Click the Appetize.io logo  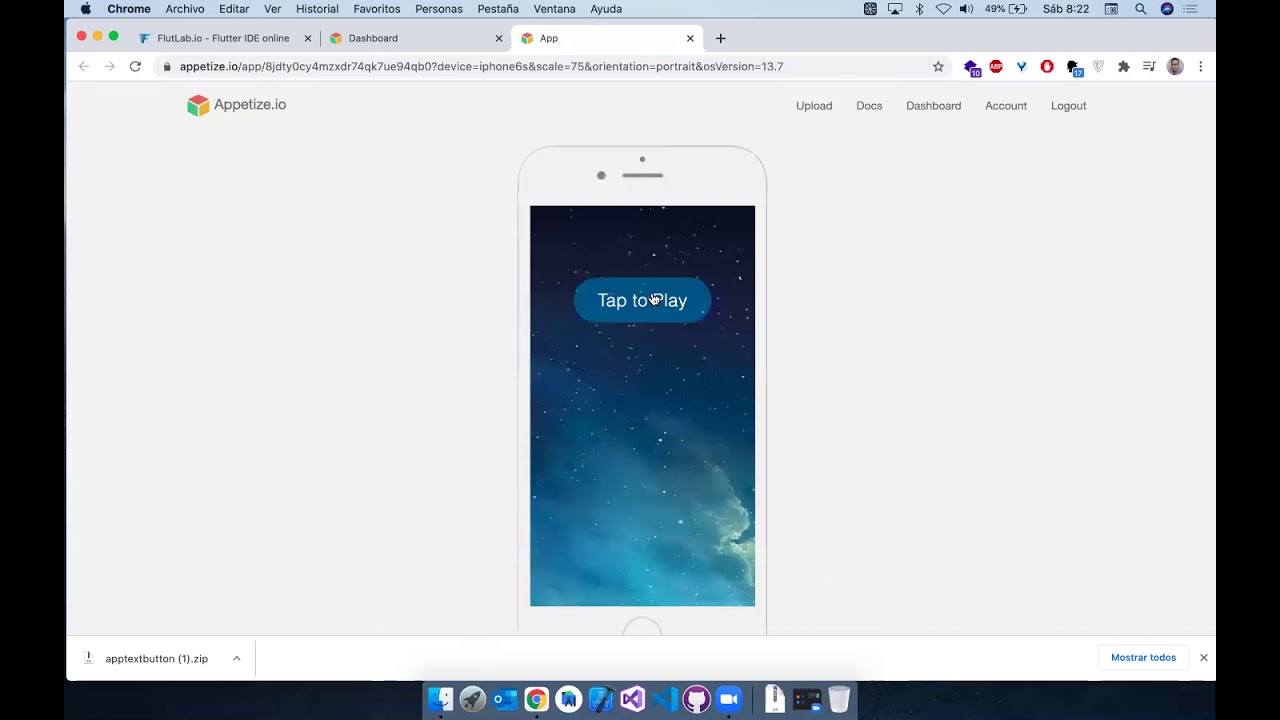click(236, 105)
